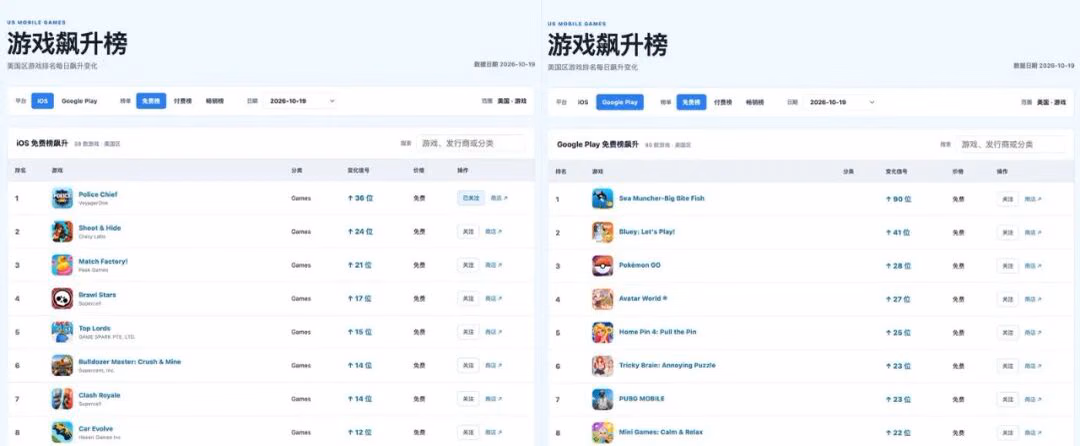Click the Avatar World game icon
Viewport: 1080px width, 446px height.
(603, 299)
